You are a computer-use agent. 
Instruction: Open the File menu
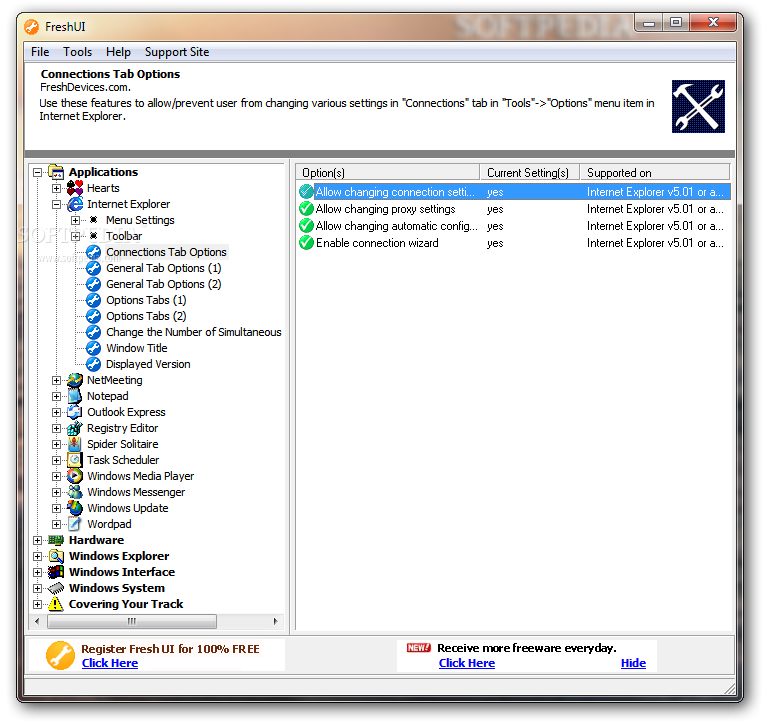point(40,52)
